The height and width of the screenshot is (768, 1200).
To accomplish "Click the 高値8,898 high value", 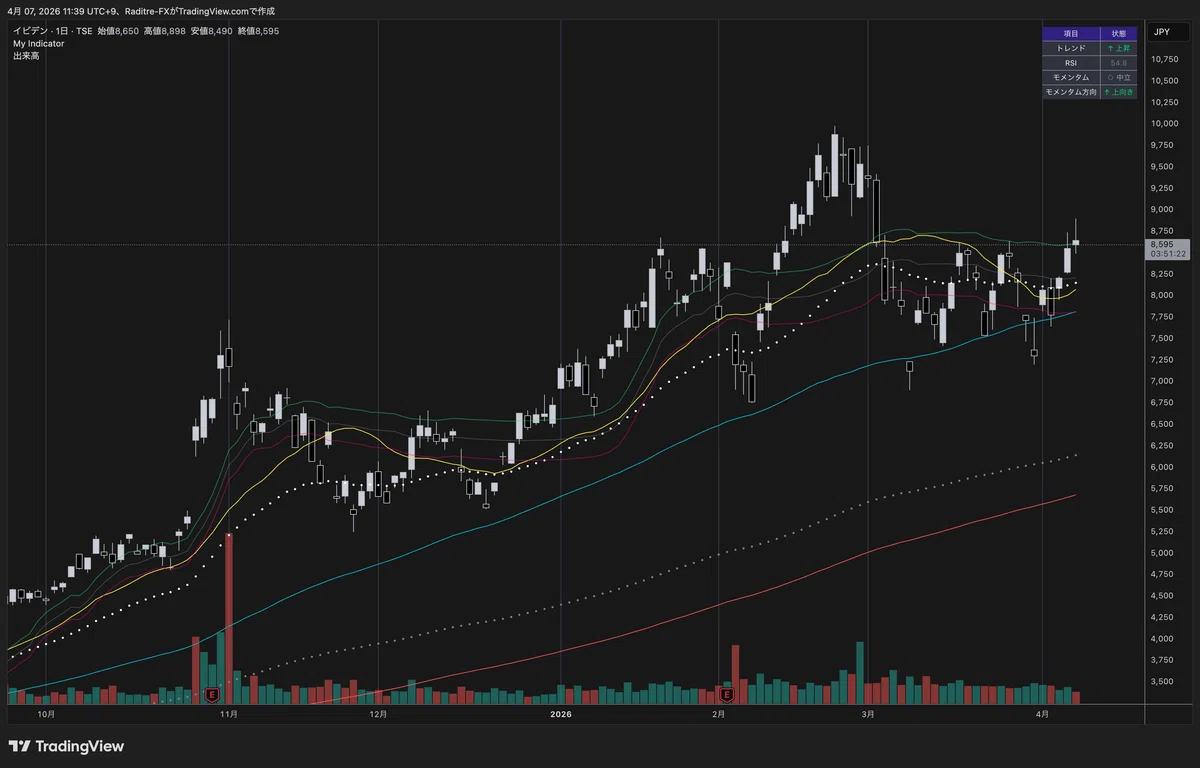I will 164,31.
